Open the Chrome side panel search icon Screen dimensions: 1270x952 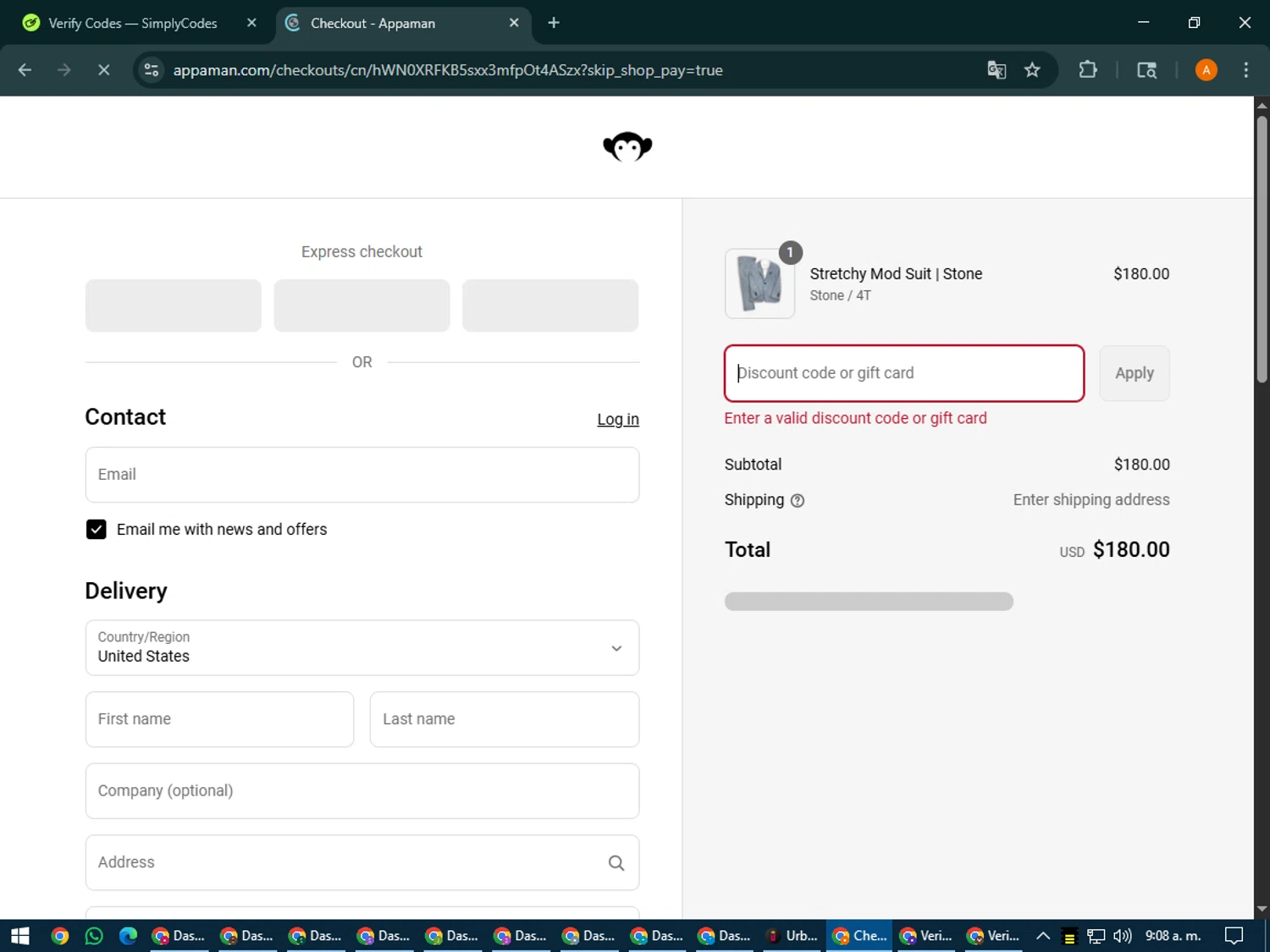click(x=1146, y=70)
